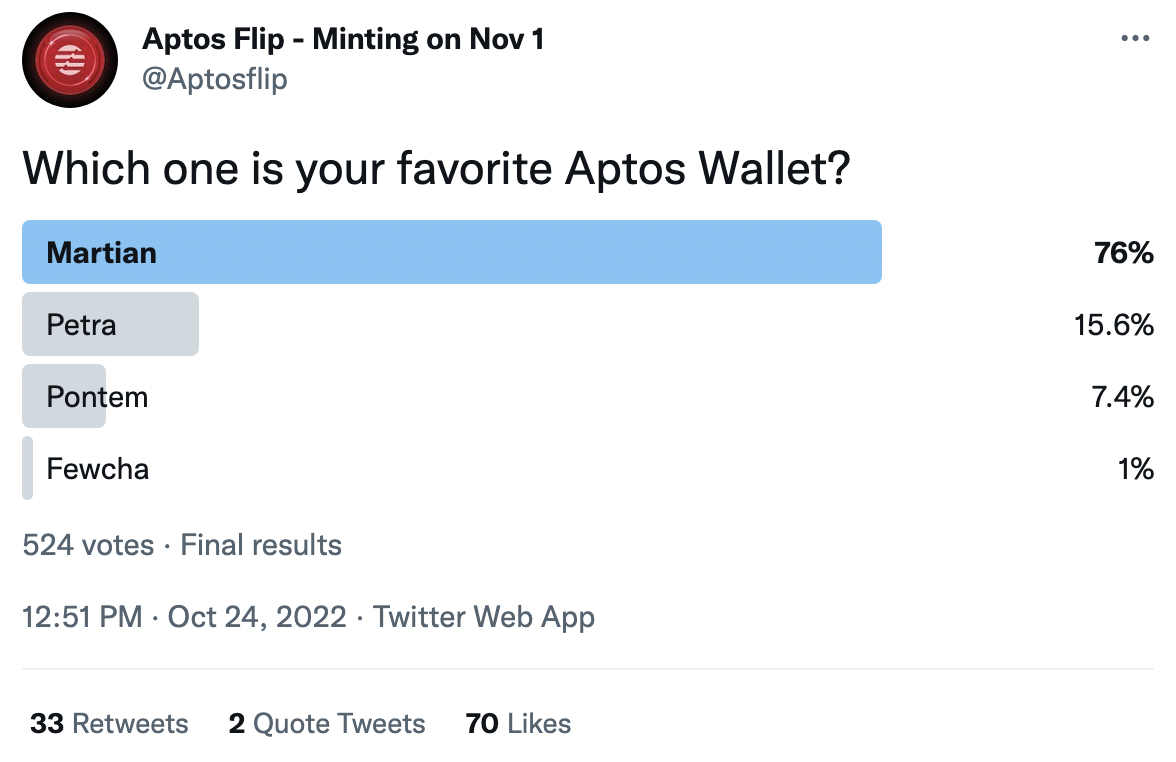The image size is (1176, 762).
Task: Show the 70 Likes list
Action: tap(518, 724)
